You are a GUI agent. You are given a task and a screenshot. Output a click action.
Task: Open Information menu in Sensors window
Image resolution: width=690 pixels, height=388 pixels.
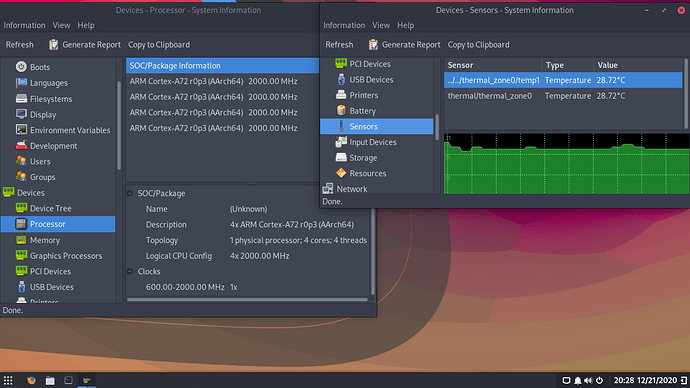344,25
